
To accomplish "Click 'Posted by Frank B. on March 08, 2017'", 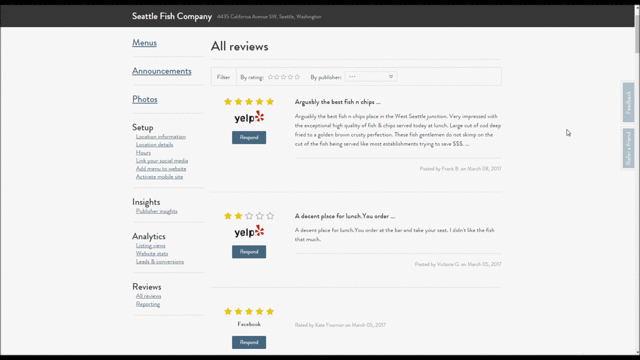I will [x=460, y=169].
